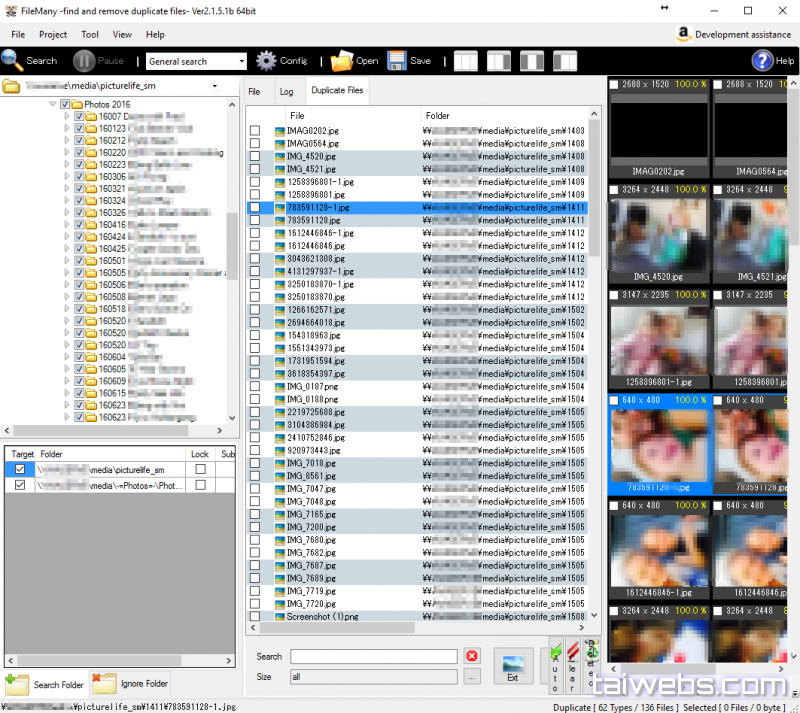Screen dimensions: 800x713
Task: Save results with the floppy disk icon
Action: tap(397, 60)
